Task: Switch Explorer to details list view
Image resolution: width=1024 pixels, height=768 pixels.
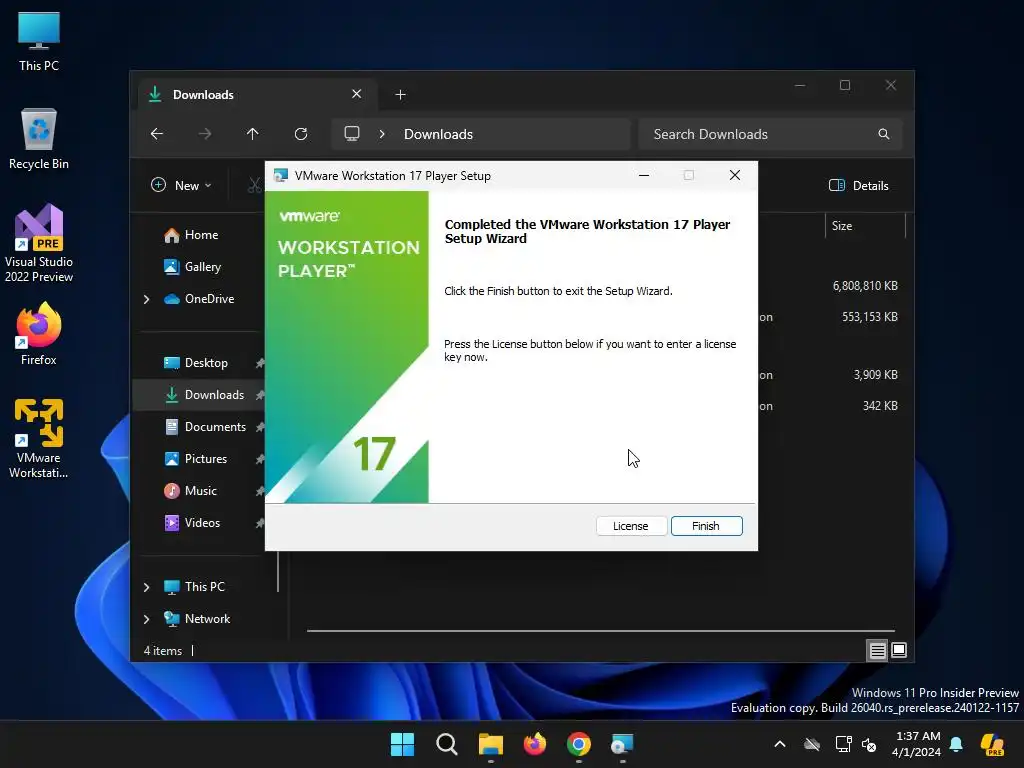Action: click(878, 650)
